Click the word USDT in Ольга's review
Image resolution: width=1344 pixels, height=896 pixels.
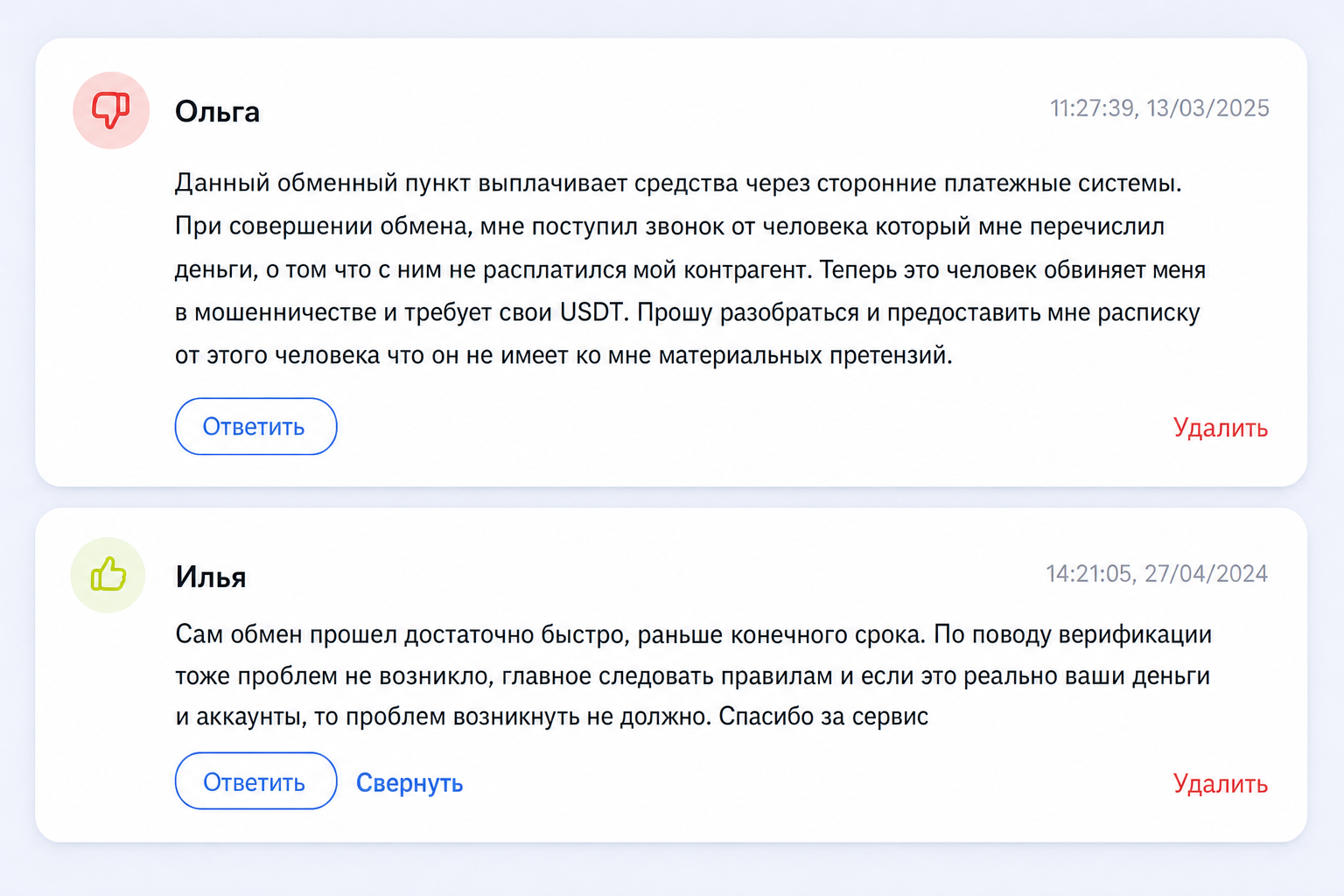[592, 312]
